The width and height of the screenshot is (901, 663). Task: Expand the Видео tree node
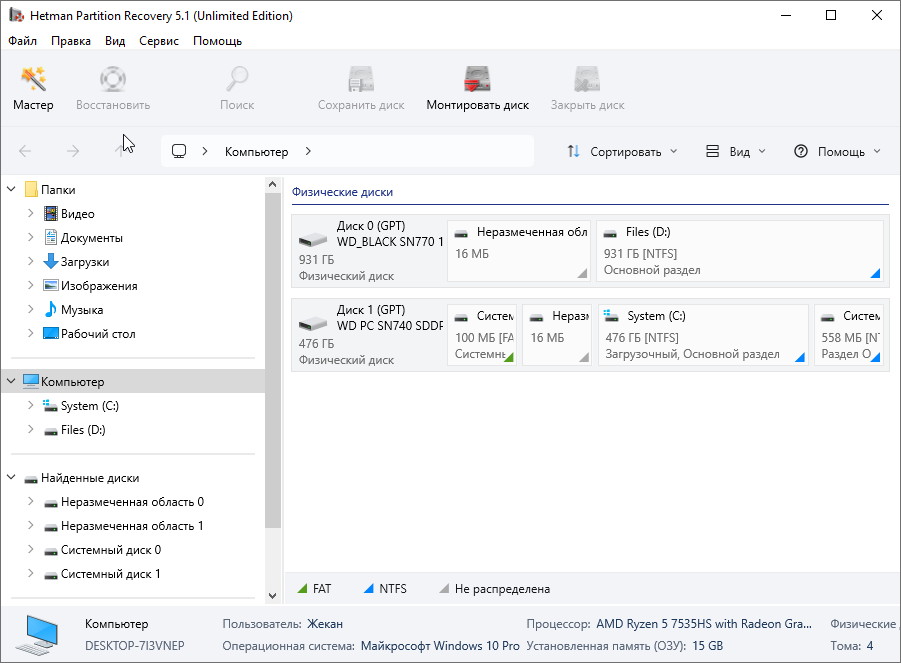[x=30, y=213]
